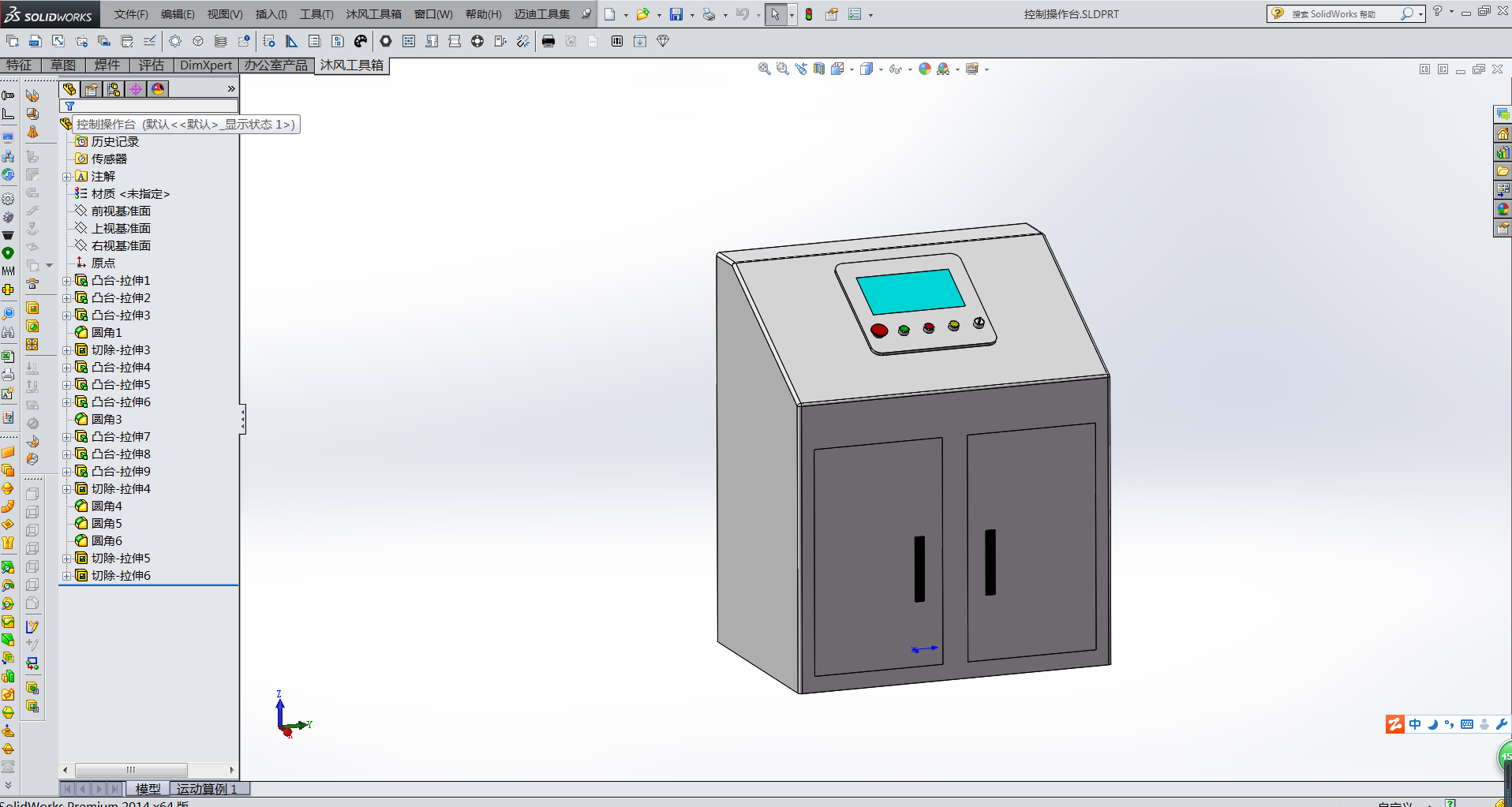This screenshot has width=1512, height=807.
Task: Click the magnifier search icon in the left sidebar
Action: (8, 314)
